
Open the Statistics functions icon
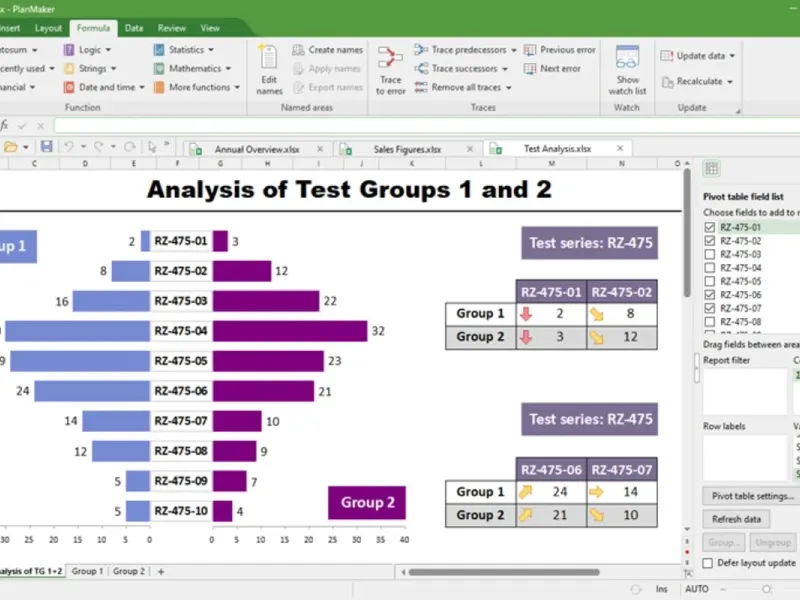click(159, 49)
